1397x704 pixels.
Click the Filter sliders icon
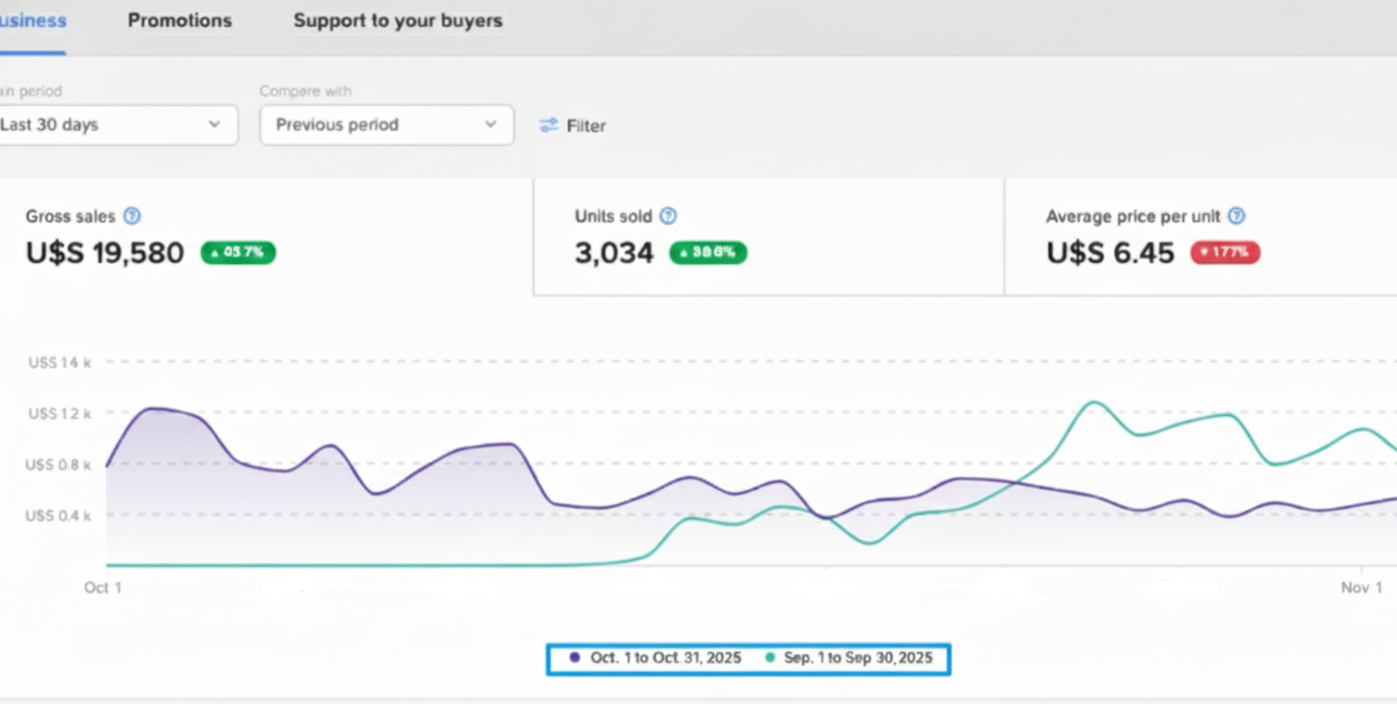[x=548, y=125]
